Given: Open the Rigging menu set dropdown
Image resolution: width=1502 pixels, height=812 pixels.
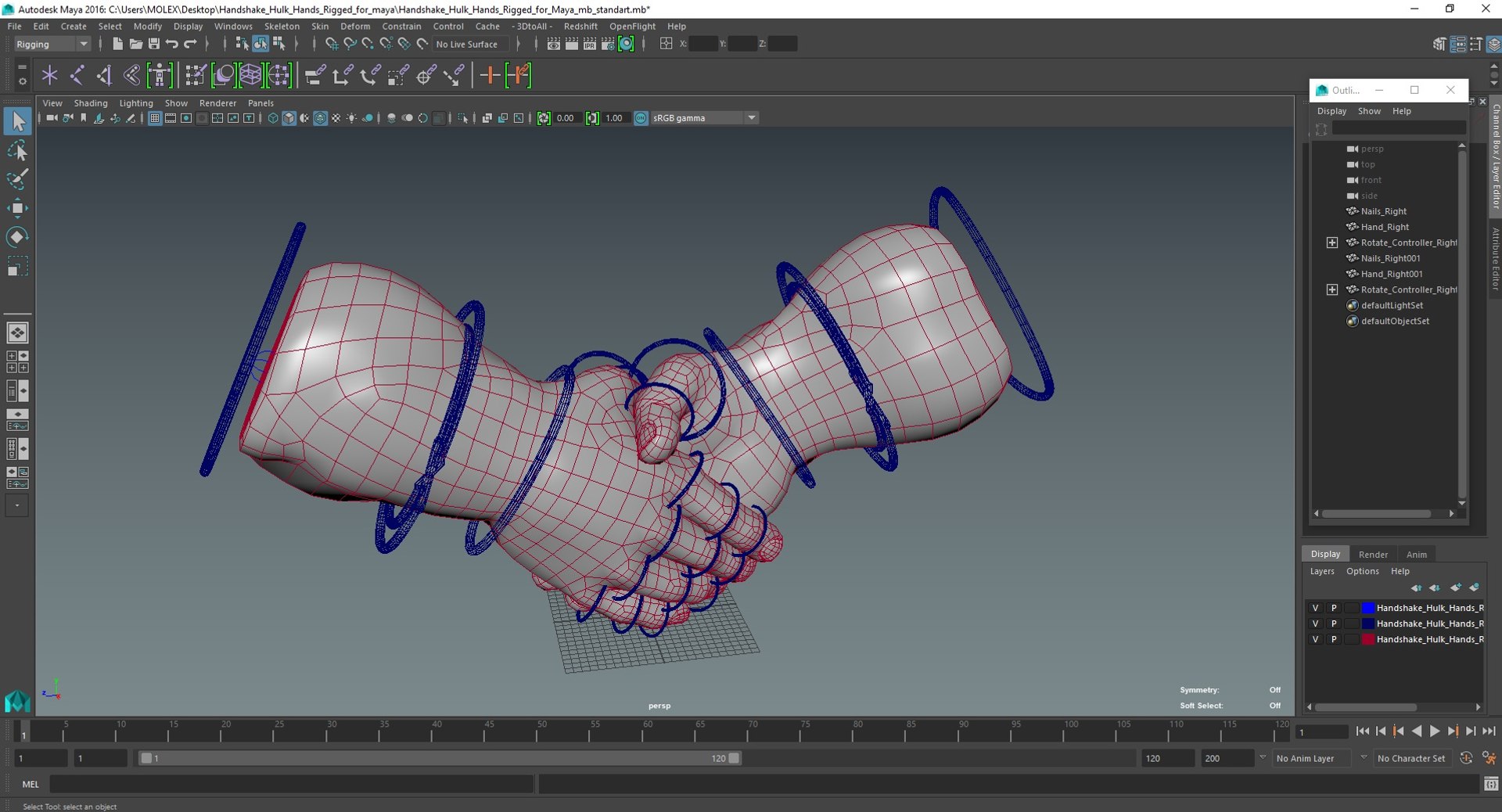Looking at the screenshot, I should click(x=52, y=44).
